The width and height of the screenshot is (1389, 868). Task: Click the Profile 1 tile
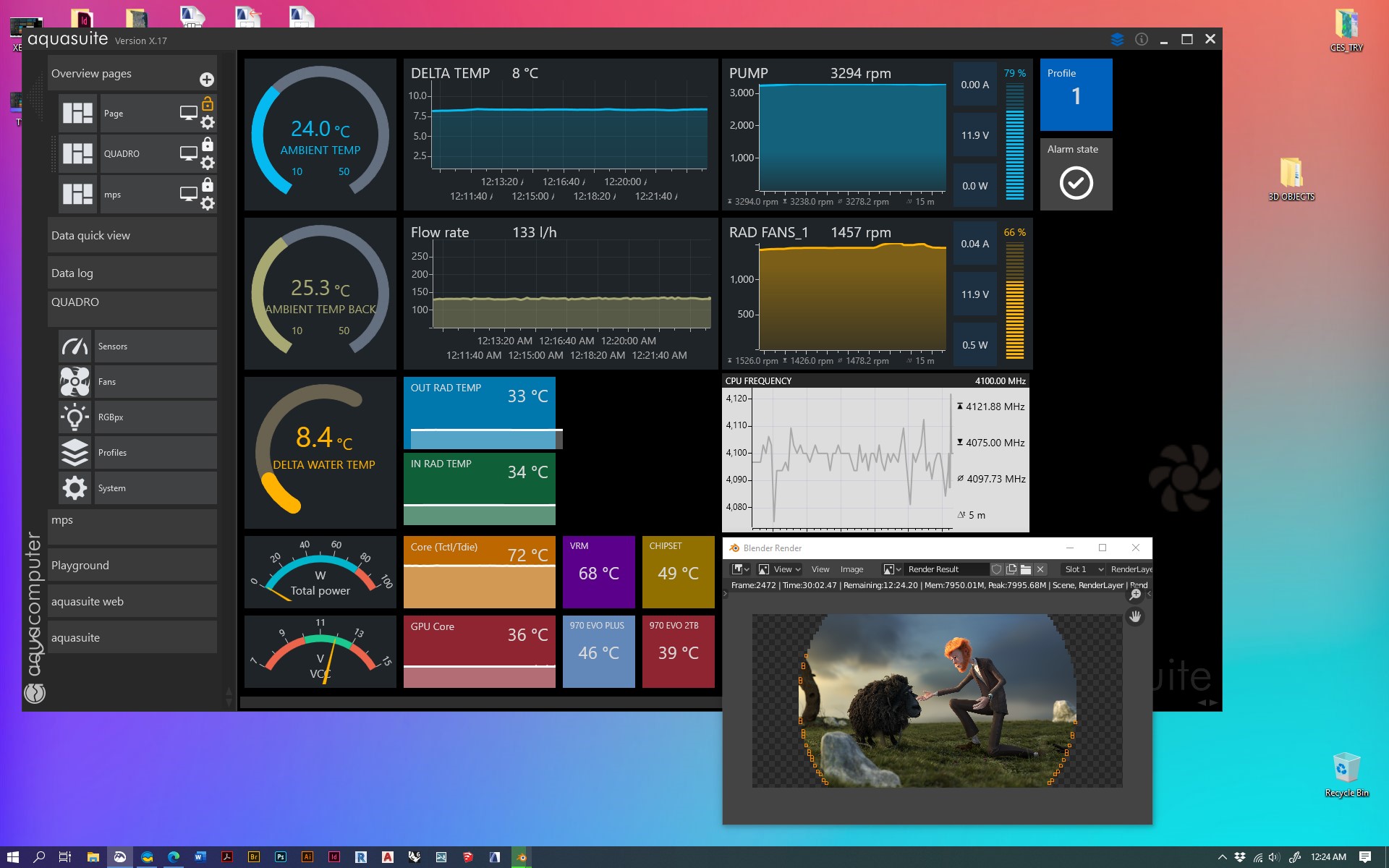1076,95
